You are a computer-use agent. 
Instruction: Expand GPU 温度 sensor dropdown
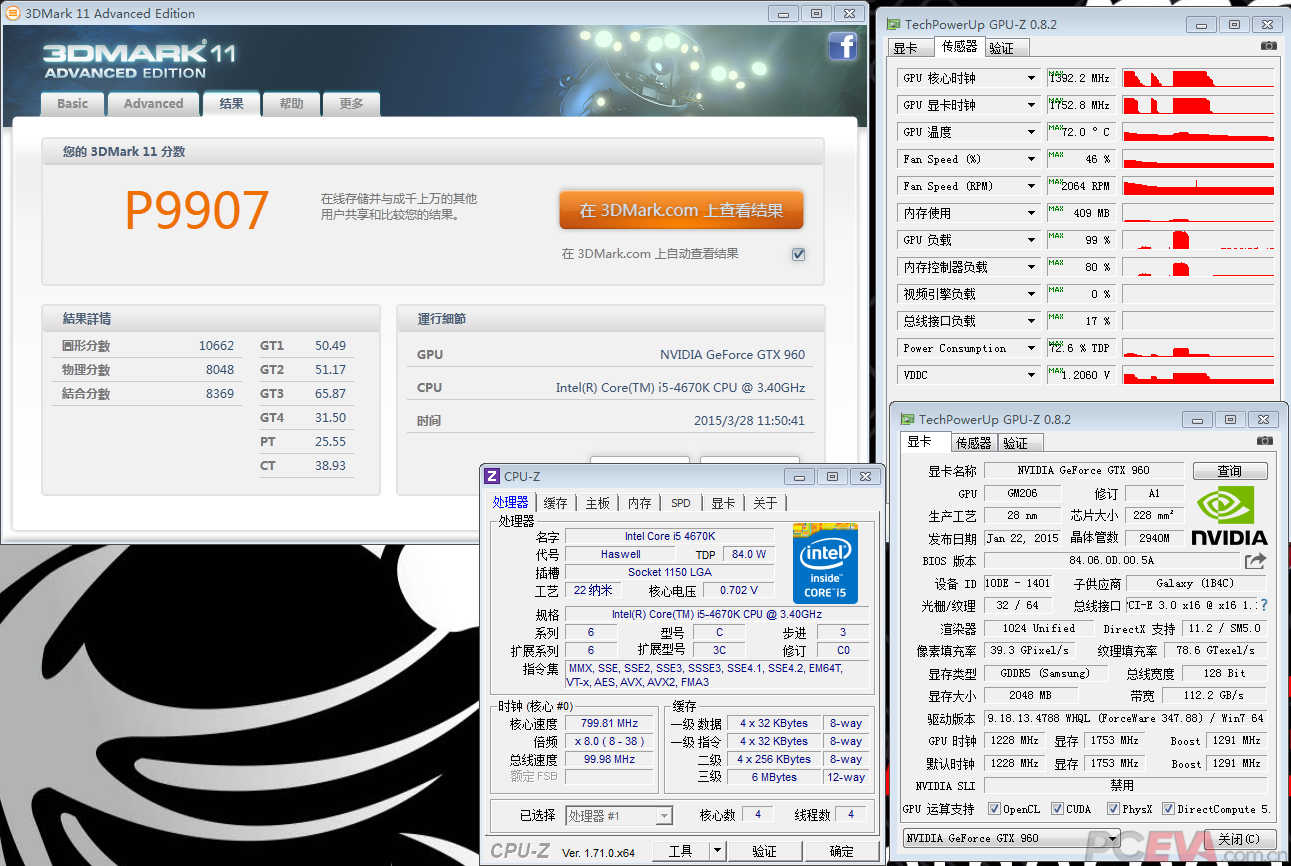pyautogui.click(x=1031, y=132)
